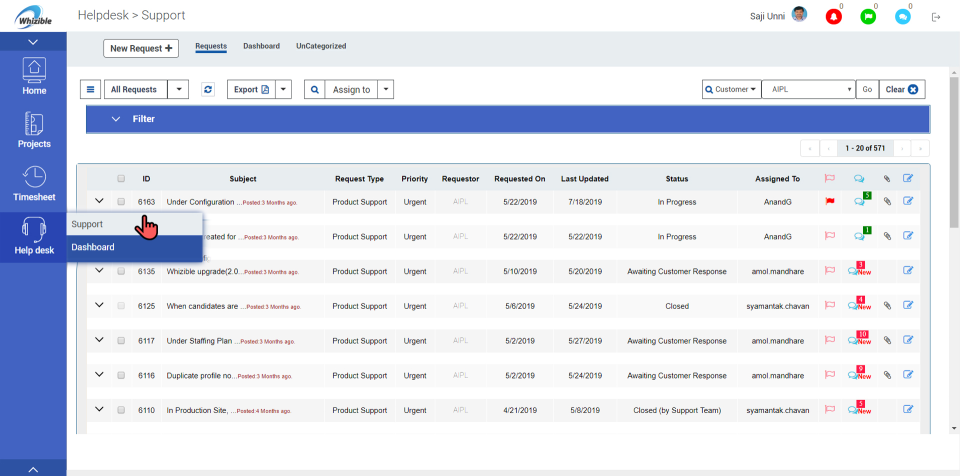Screen dimensions: 960x476
Task: Tick the checkbox for request 6135
Action: [x=121, y=271]
